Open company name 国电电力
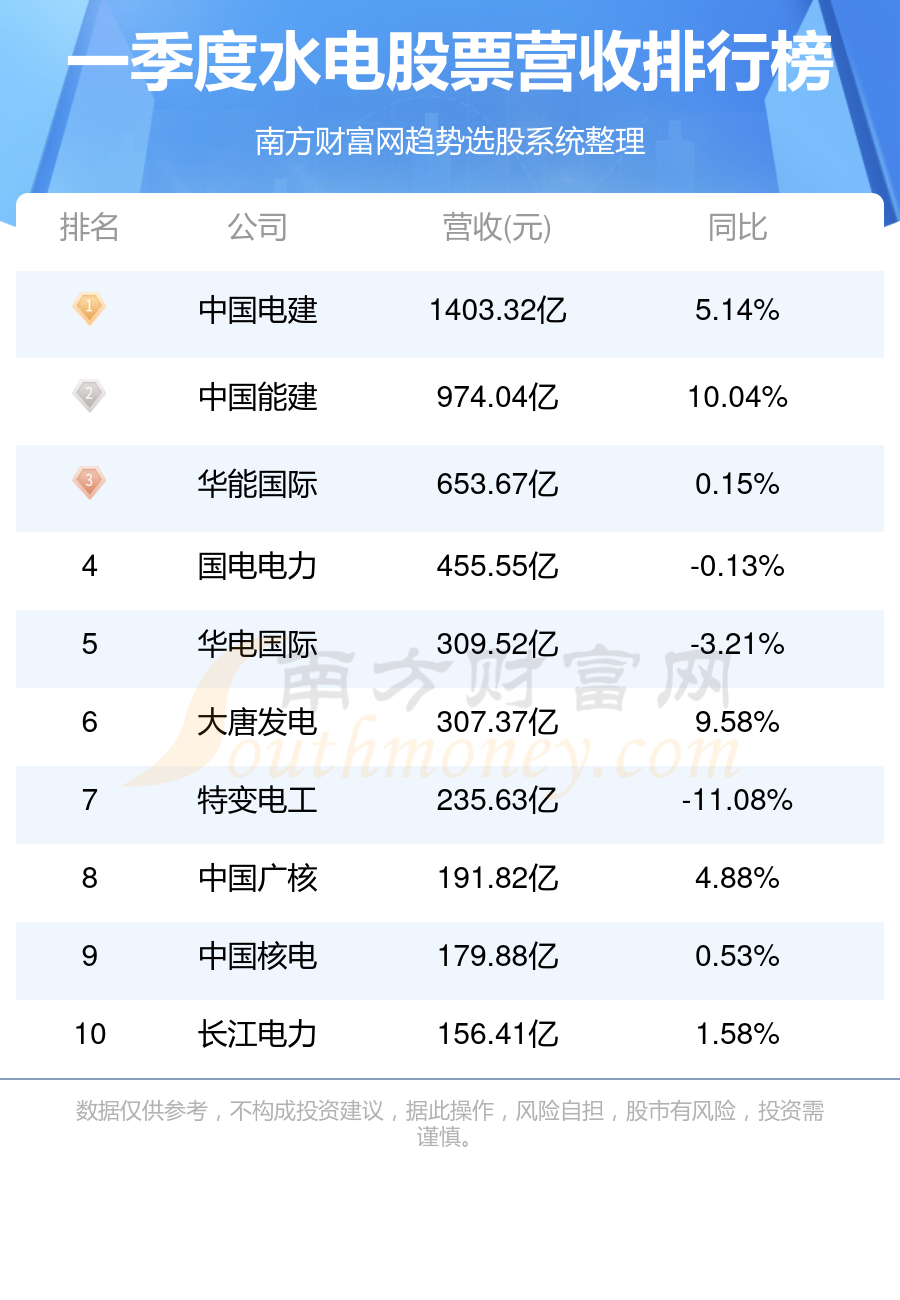The width and height of the screenshot is (900, 1300). pyautogui.click(x=258, y=567)
